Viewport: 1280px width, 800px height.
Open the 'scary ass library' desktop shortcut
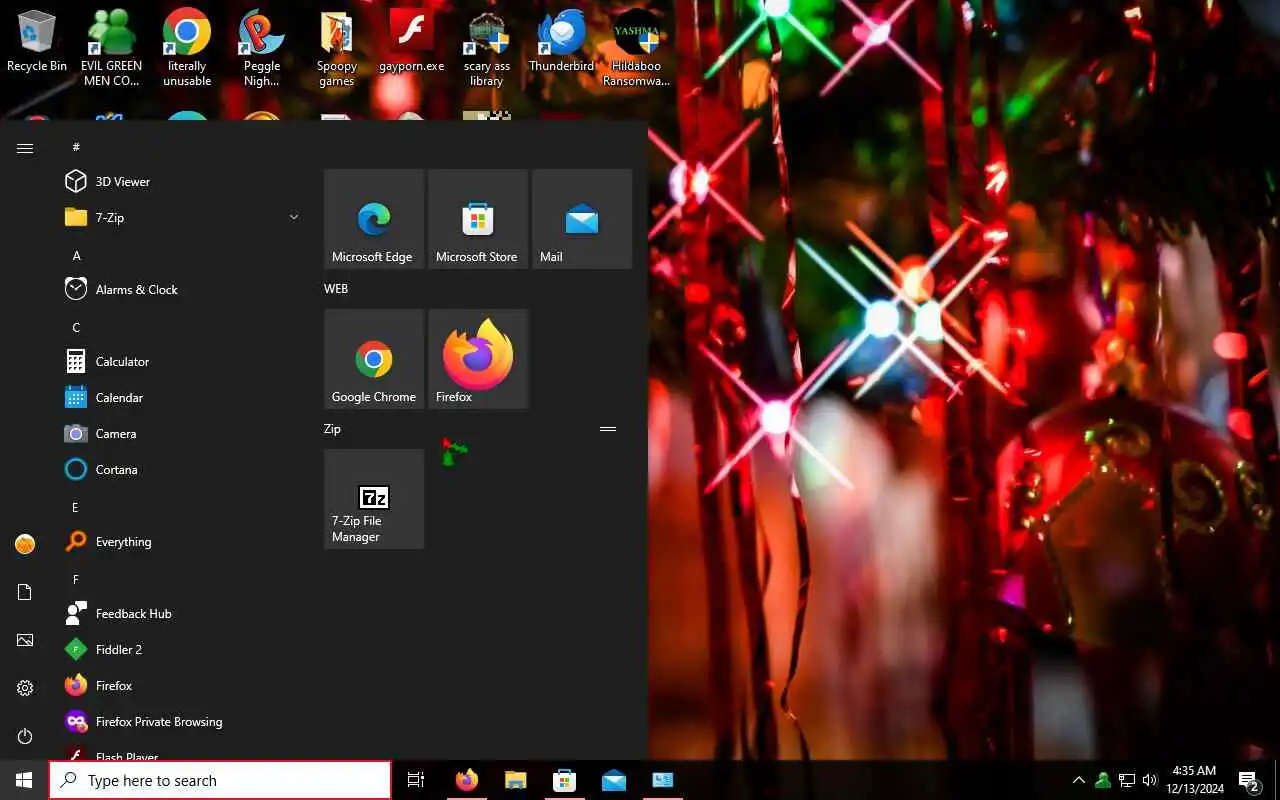[x=487, y=48]
